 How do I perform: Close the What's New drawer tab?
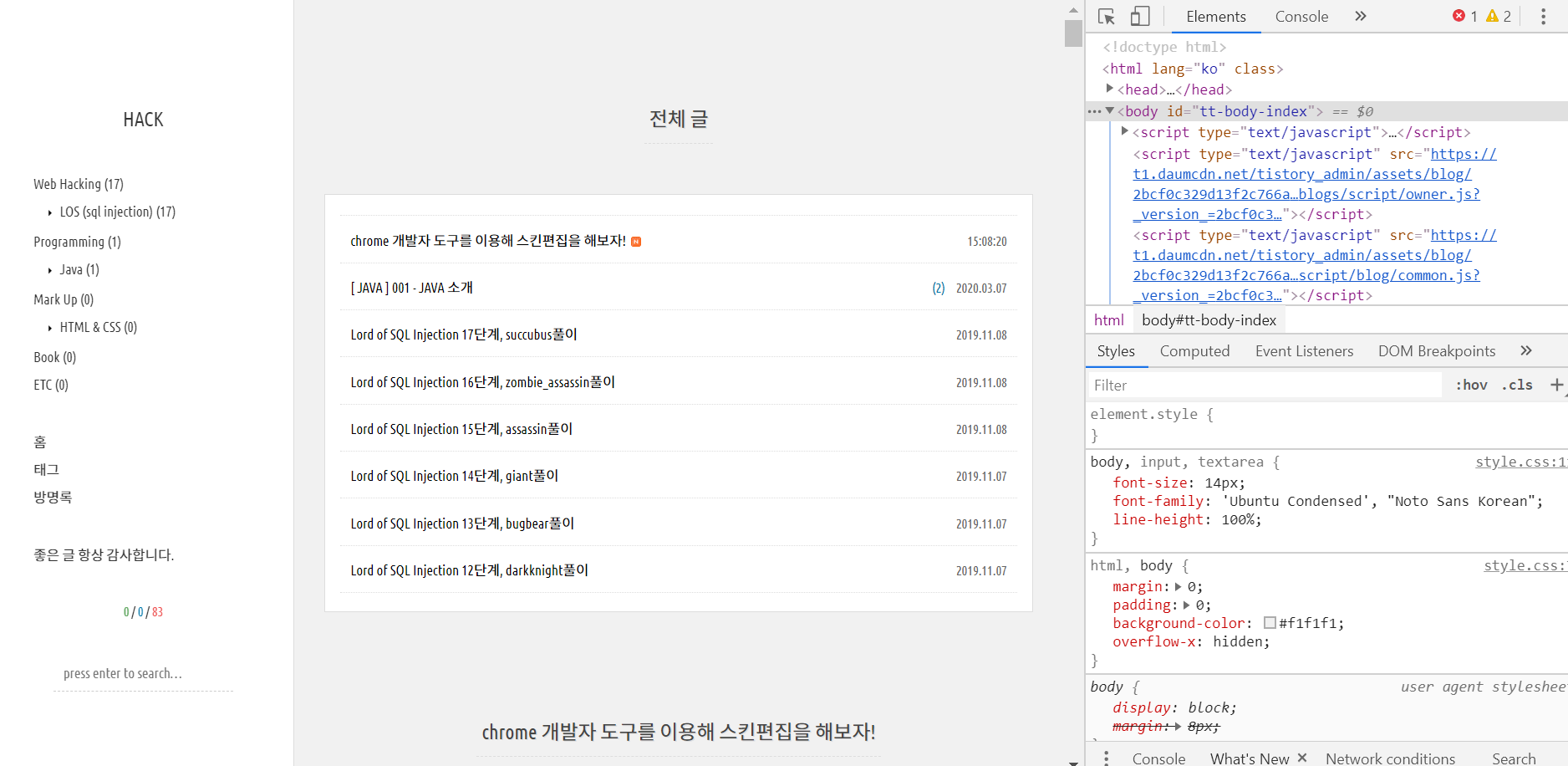pyautogui.click(x=1302, y=758)
